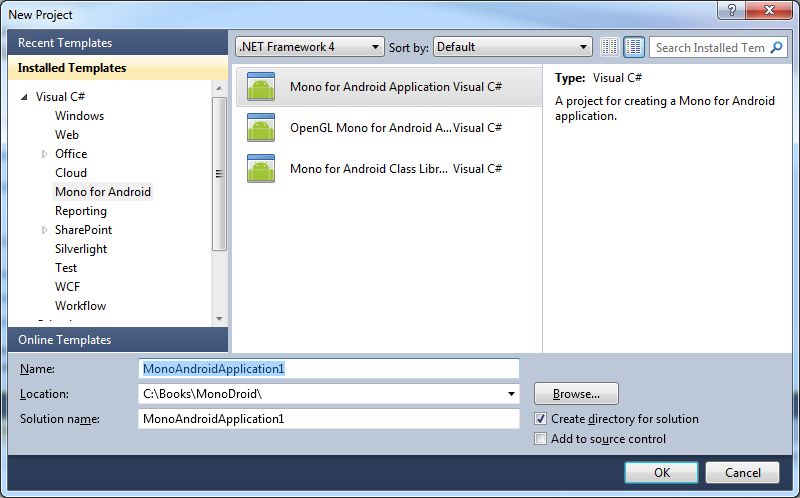Select Windows template category
Screen dimensions: 800x498
[x=79, y=116]
